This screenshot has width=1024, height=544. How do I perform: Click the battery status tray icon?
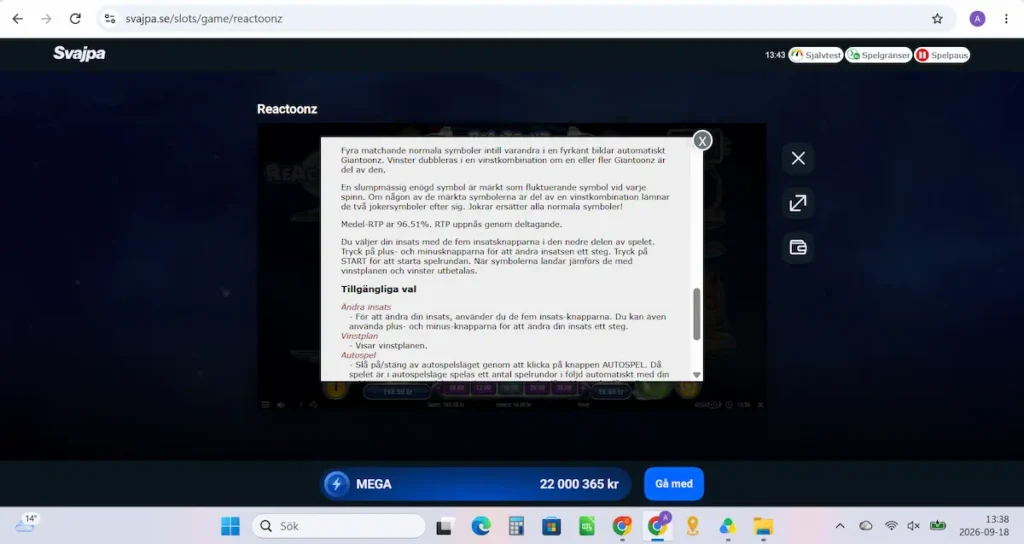pyautogui.click(x=938, y=526)
